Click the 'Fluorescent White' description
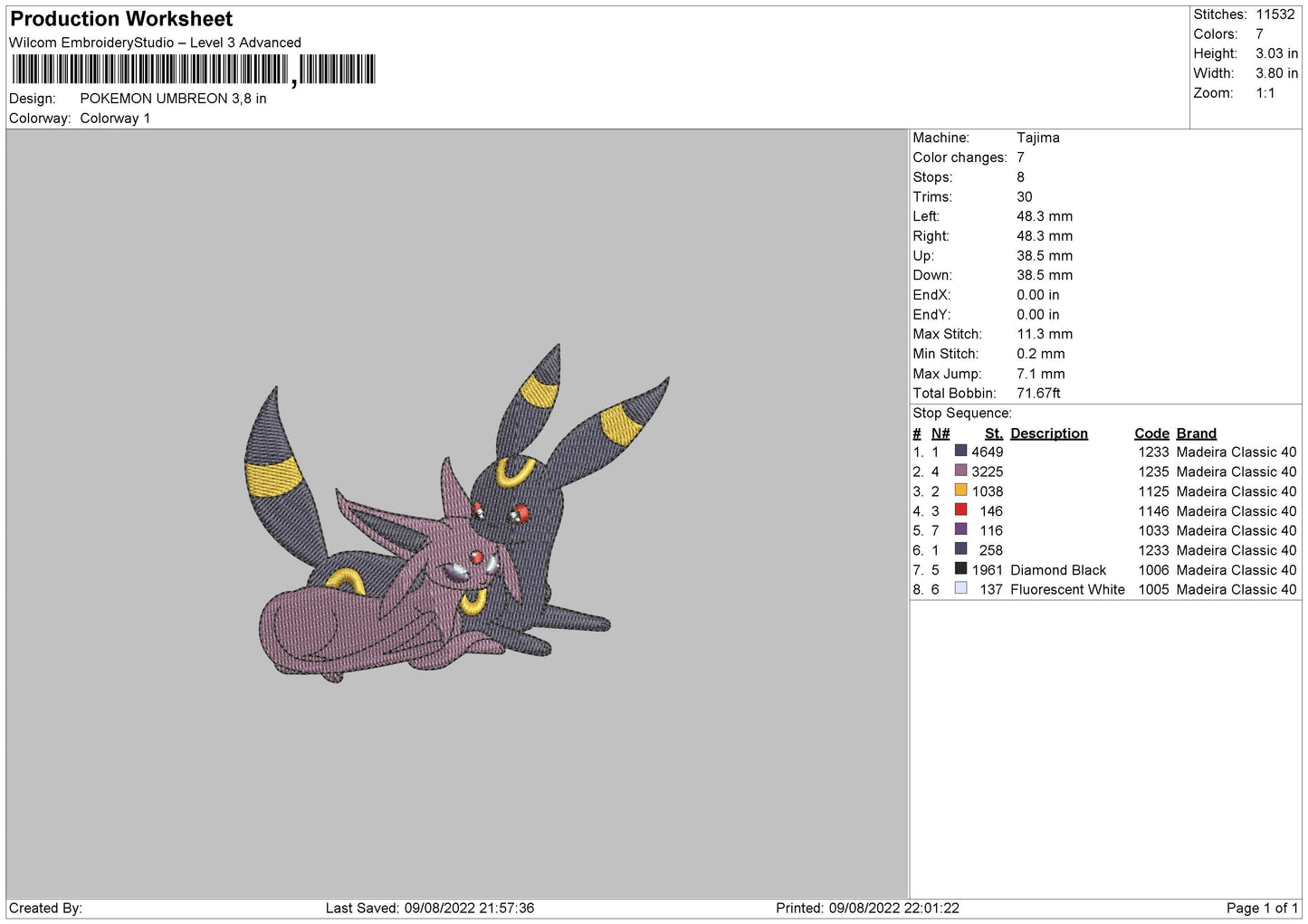The height and width of the screenshot is (924, 1308). [x=1068, y=589]
